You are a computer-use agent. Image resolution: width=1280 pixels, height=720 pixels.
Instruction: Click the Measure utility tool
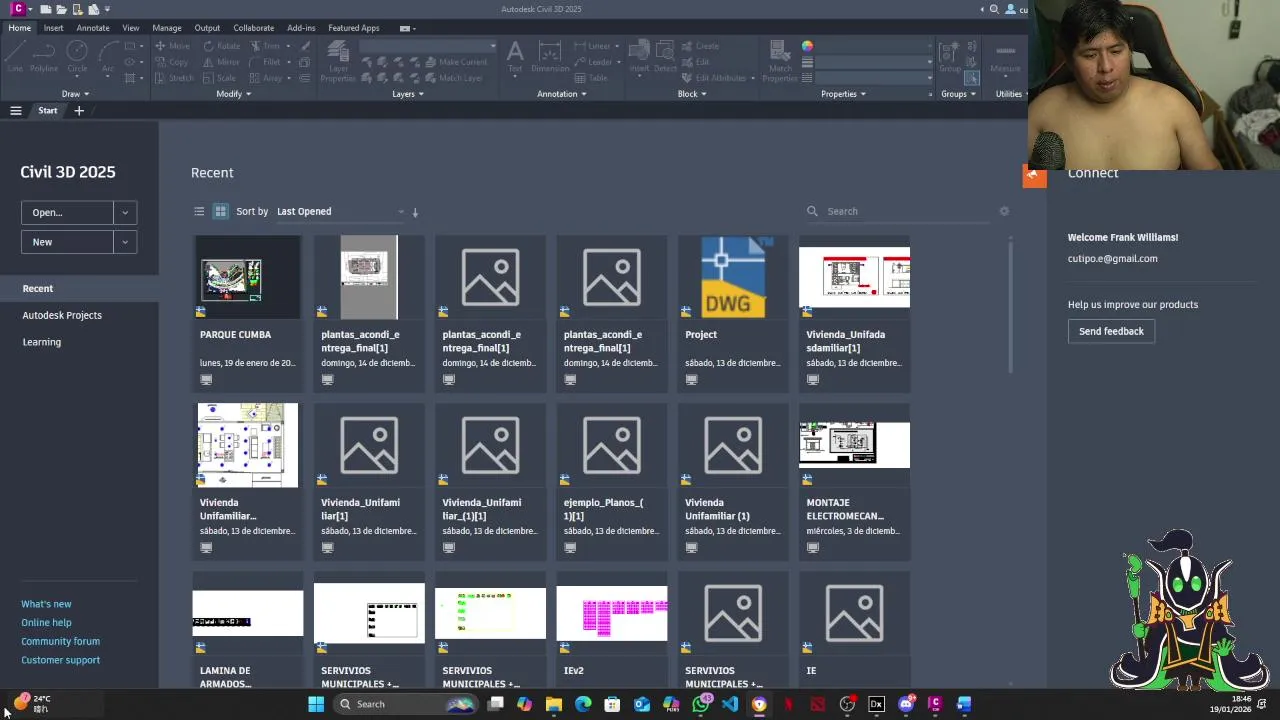click(x=1005, y=57)
